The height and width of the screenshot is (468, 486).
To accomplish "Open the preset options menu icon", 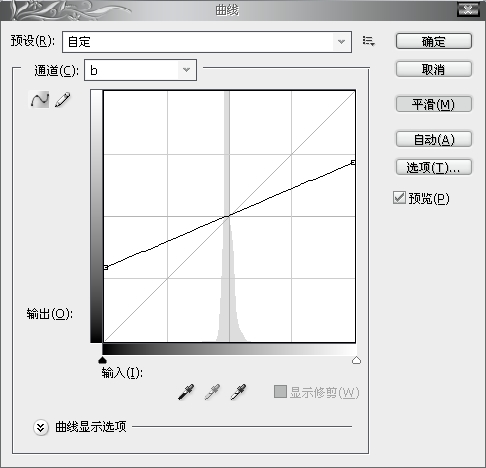I will coord(369,41).
